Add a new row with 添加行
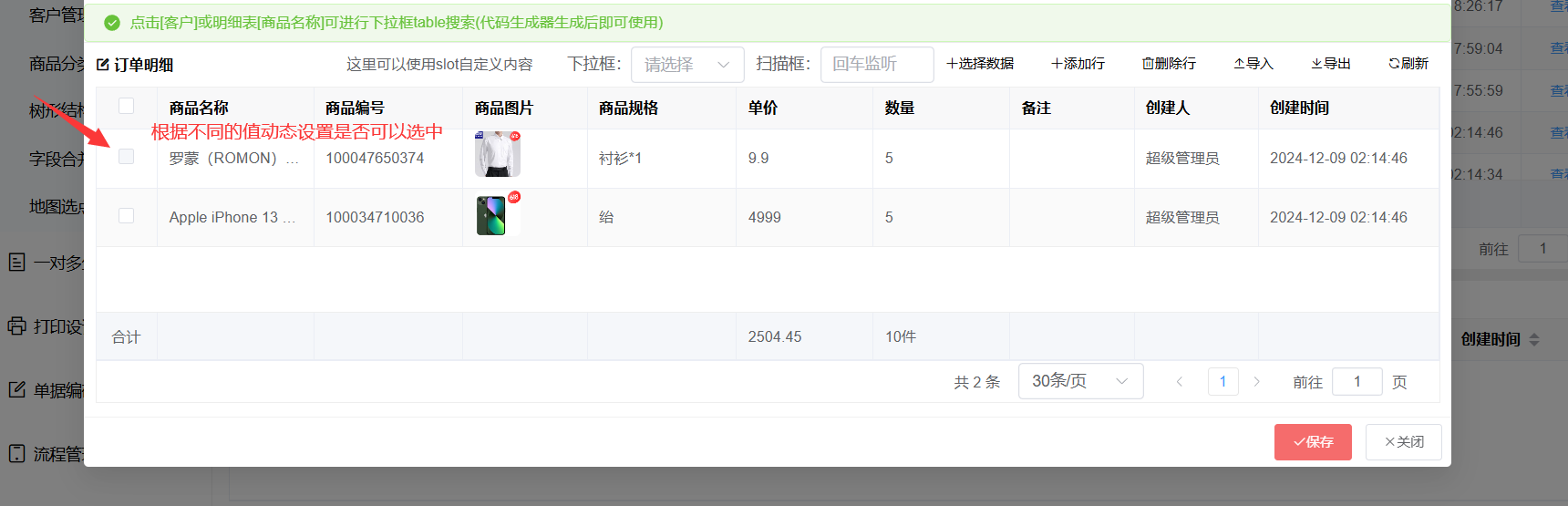Image resolution: width=1568 pixels, height=506 pixels. tap(1078, 64)
